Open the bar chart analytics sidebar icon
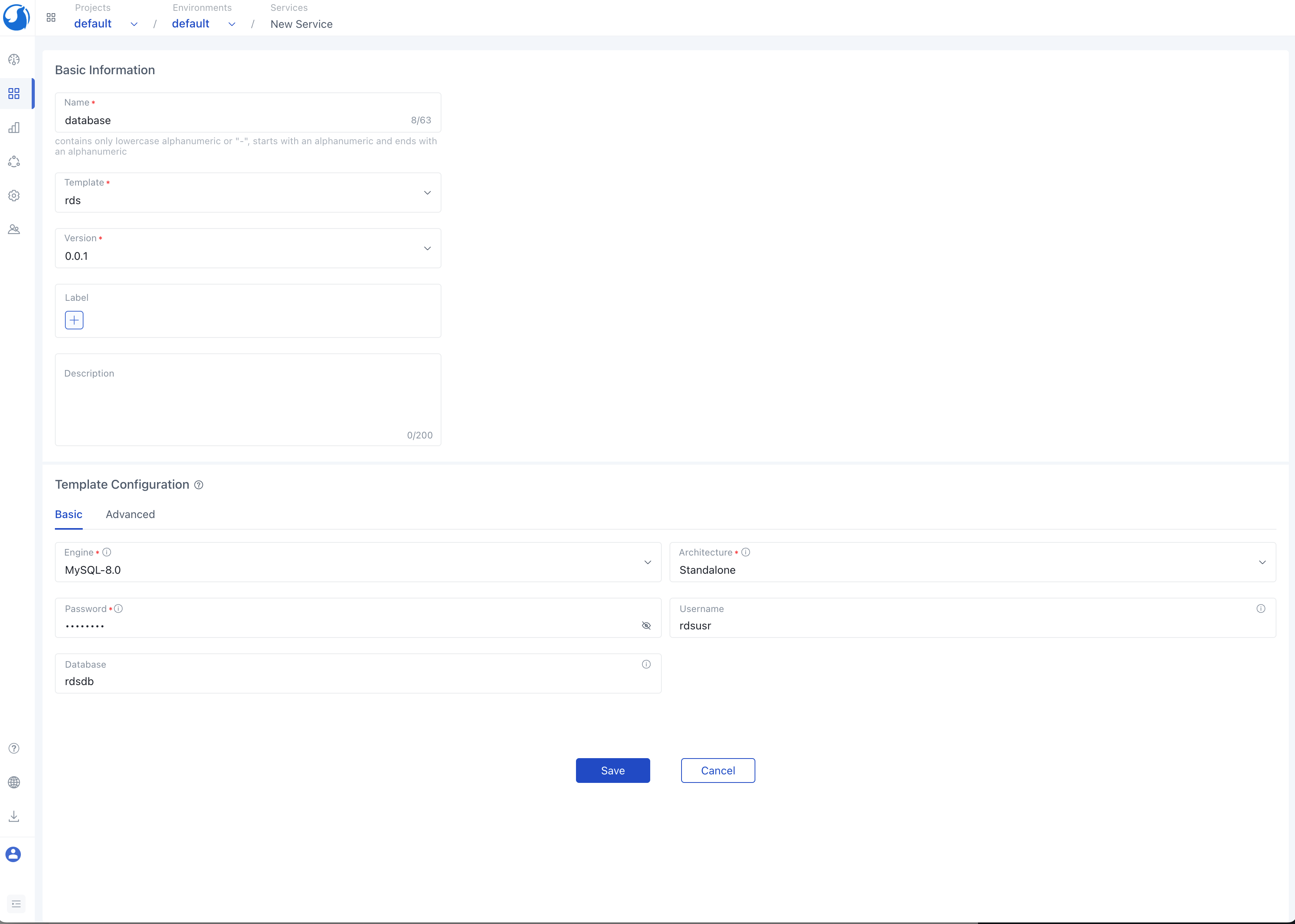Image resolution: width=1295 pixels, height=924 pixels. (14, 128)
